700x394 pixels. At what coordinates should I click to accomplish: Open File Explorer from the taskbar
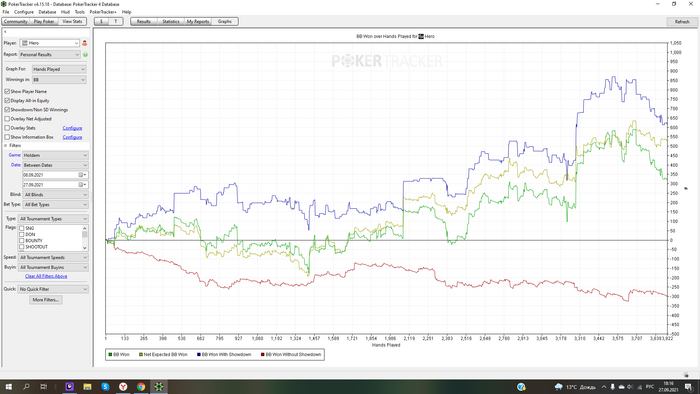click(x=88, y=386)
